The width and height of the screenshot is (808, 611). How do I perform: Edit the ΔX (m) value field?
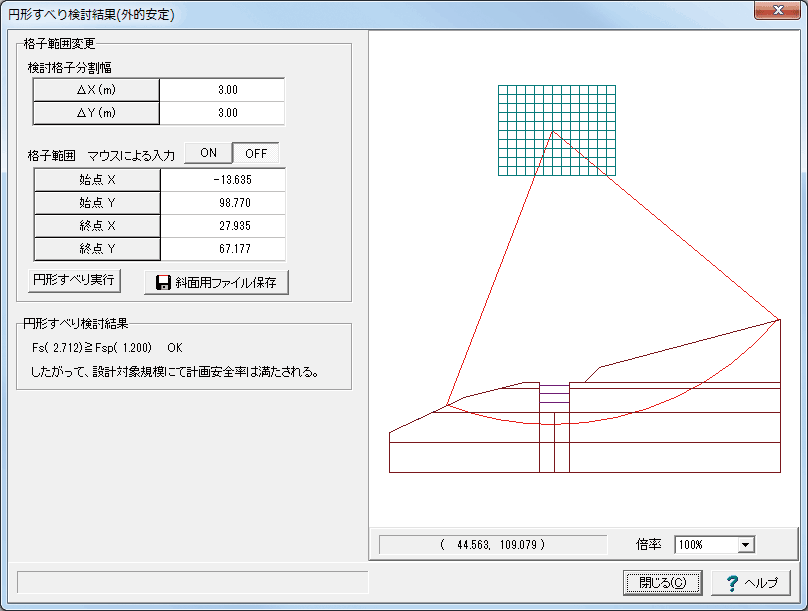(222, 90)
